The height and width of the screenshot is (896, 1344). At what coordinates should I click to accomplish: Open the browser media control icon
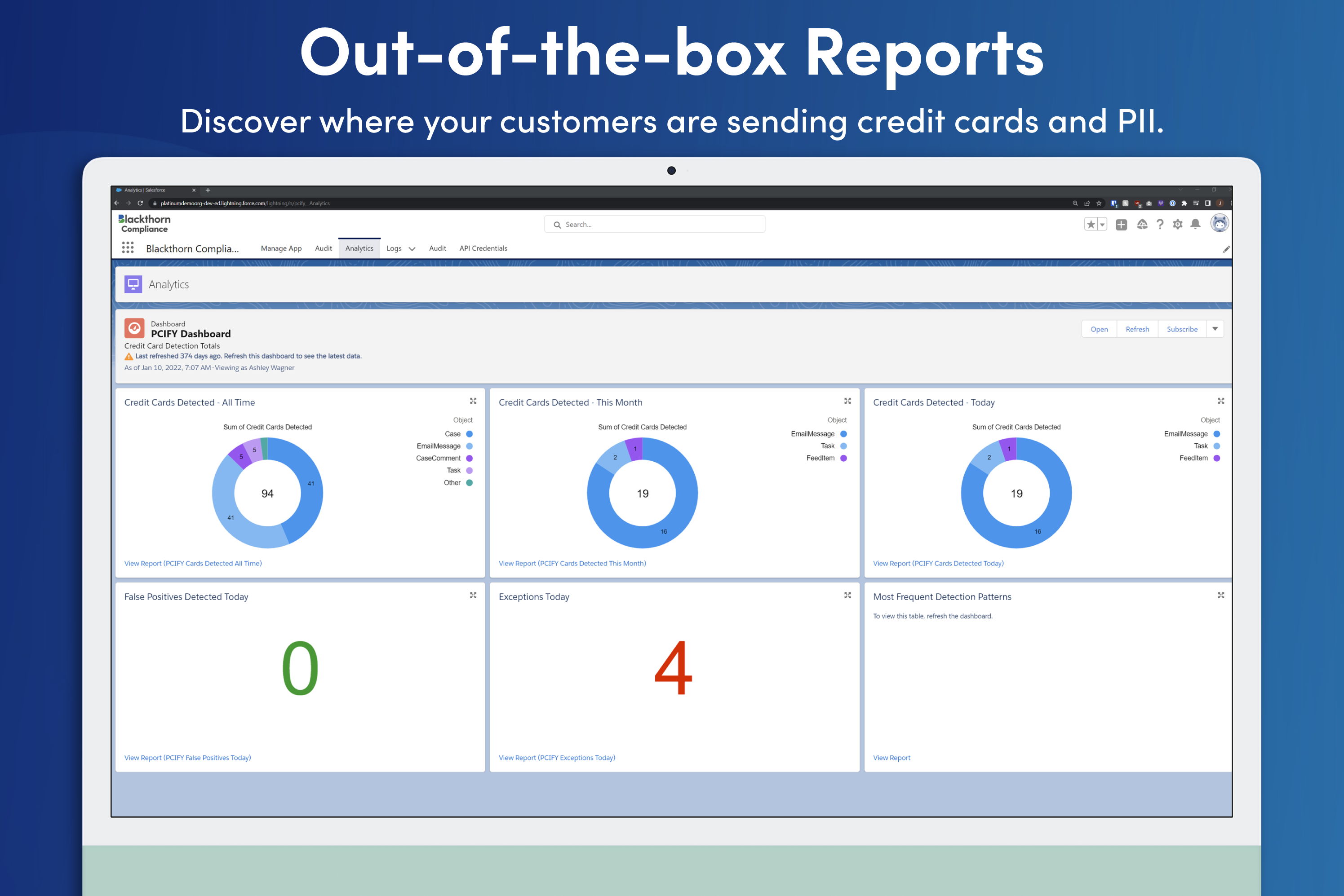click(1196, 203)
